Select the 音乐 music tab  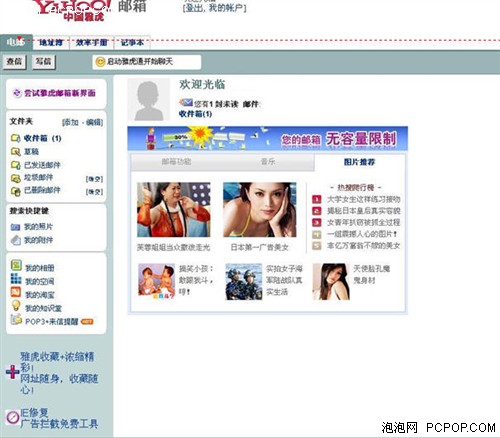268,162
